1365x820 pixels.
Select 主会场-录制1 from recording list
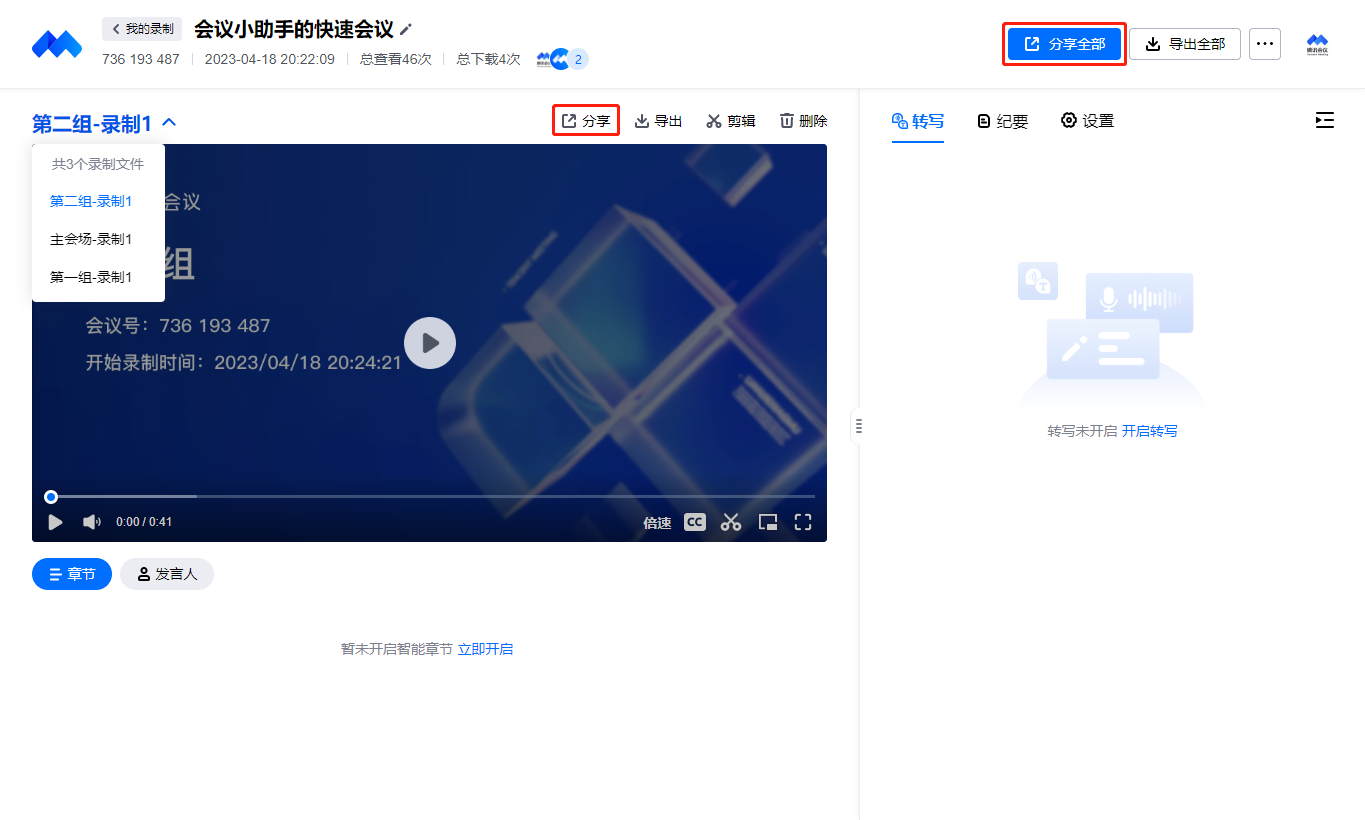pos(91,239)
